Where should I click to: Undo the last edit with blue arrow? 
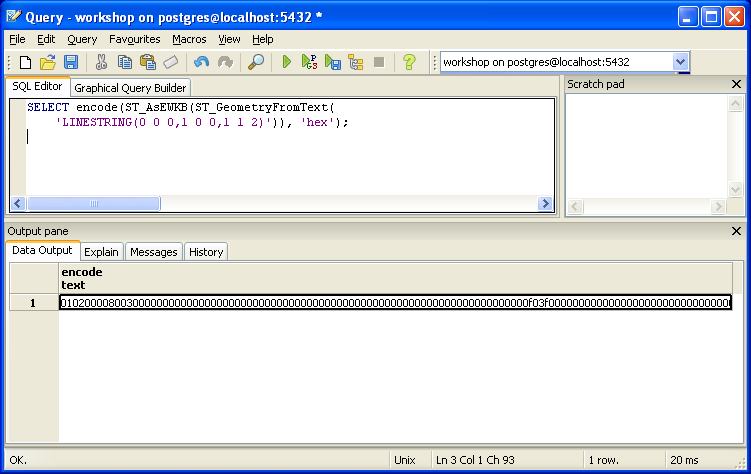202,62
